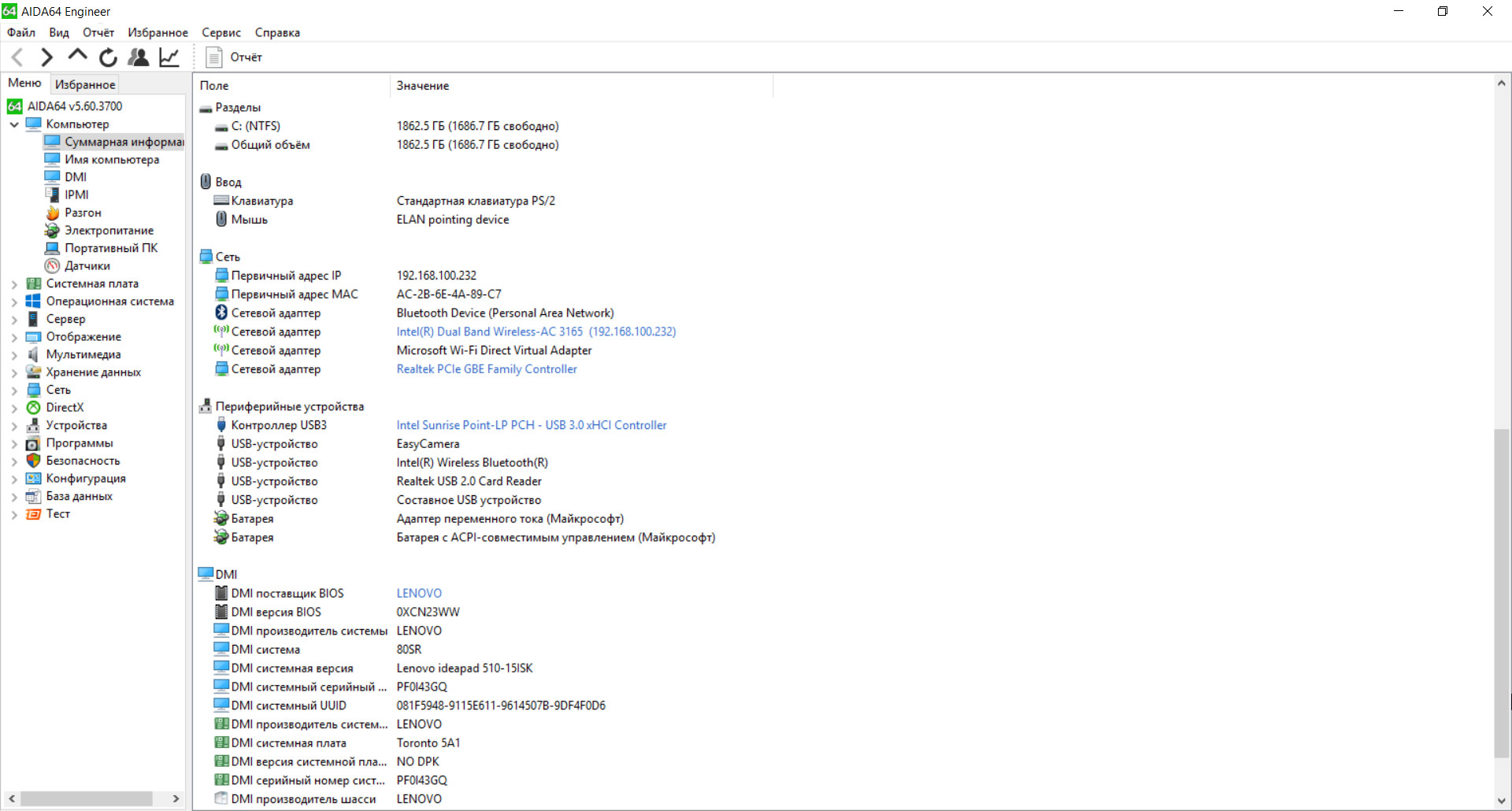Open the Избранное menu in menu bar
The height and width of the screenshot is (811, 1512).
[157, 32]
